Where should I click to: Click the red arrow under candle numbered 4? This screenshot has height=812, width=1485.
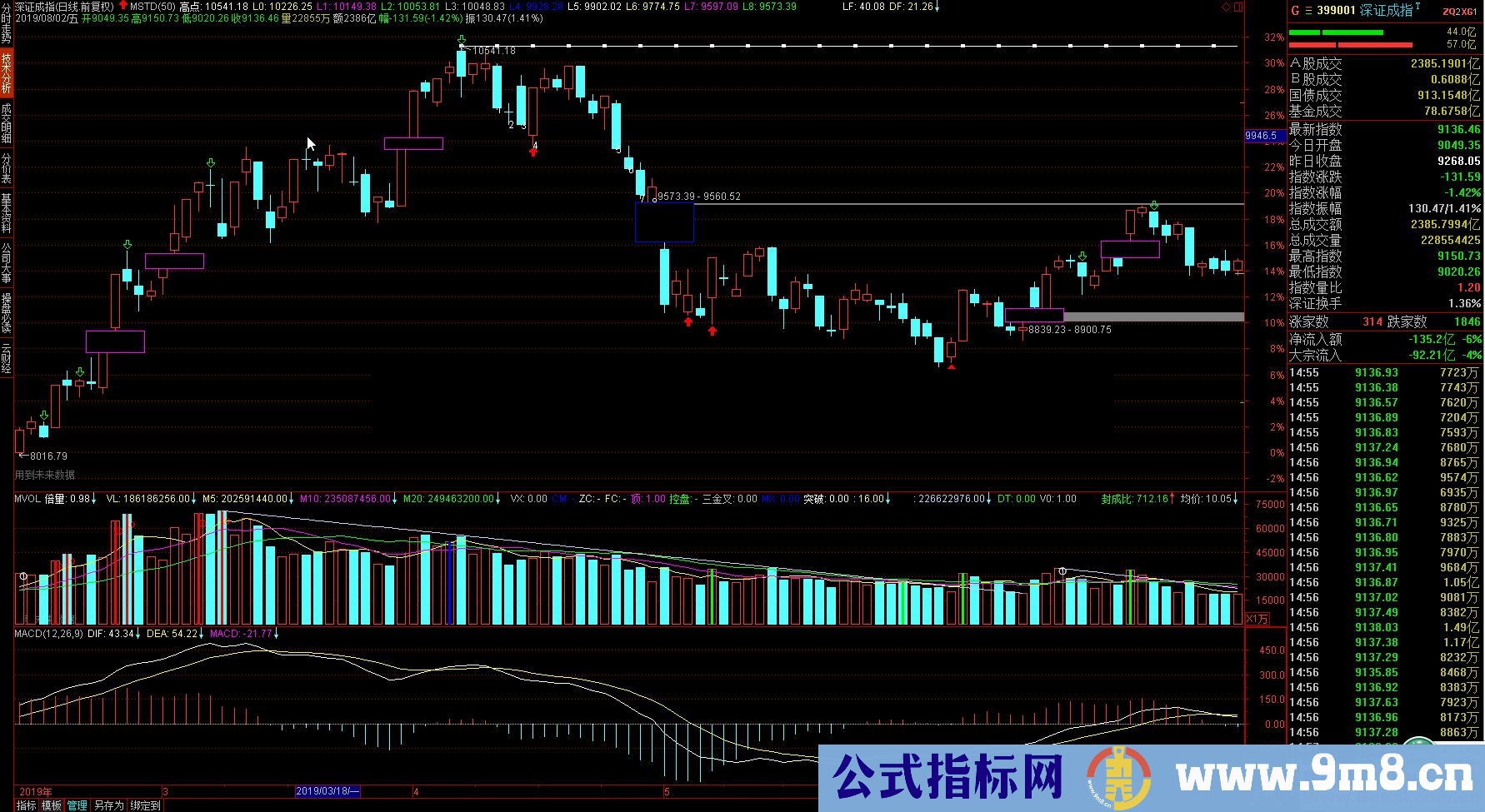tap(533, 152)
